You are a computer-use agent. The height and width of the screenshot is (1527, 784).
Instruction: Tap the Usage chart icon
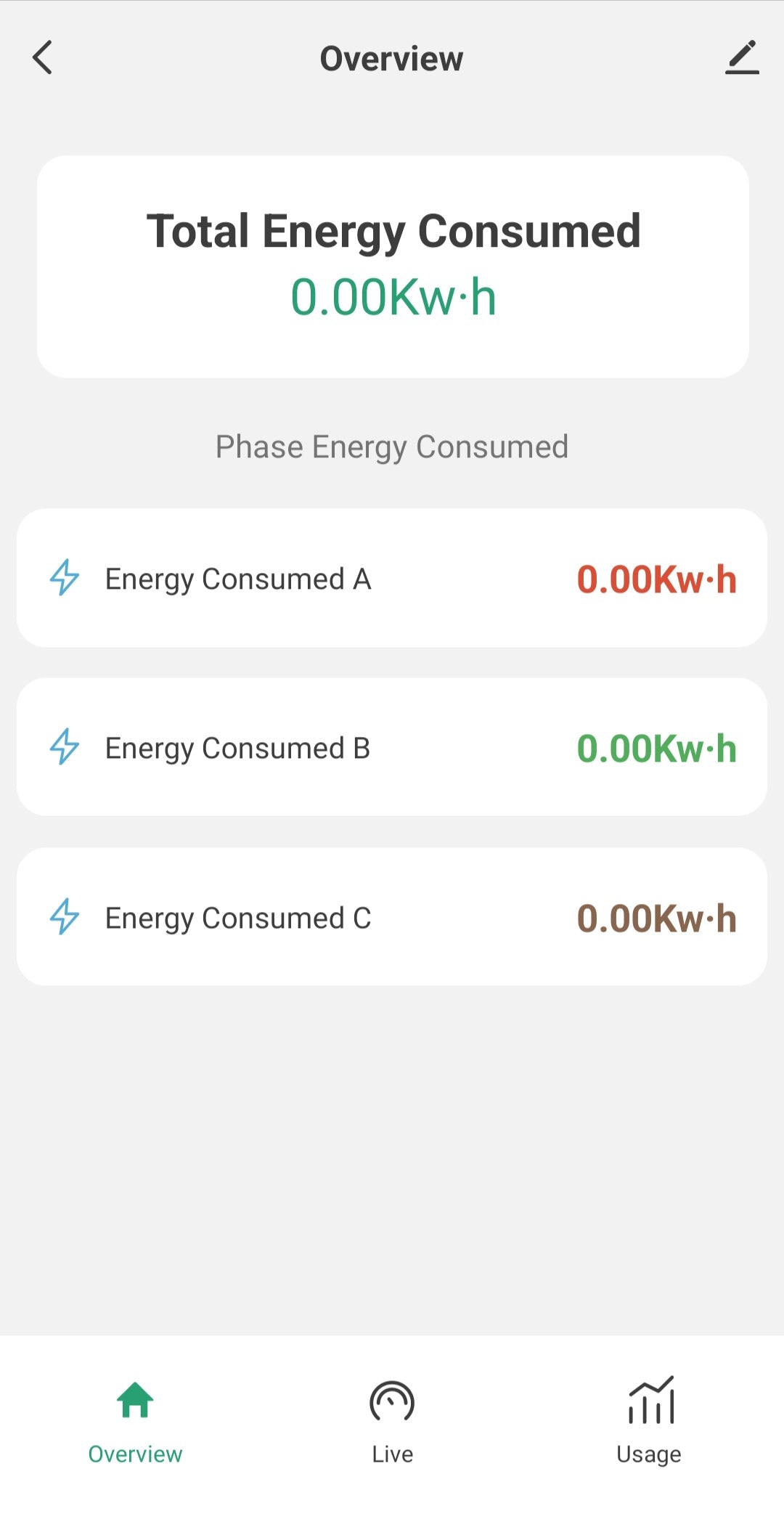point(650,1401)
